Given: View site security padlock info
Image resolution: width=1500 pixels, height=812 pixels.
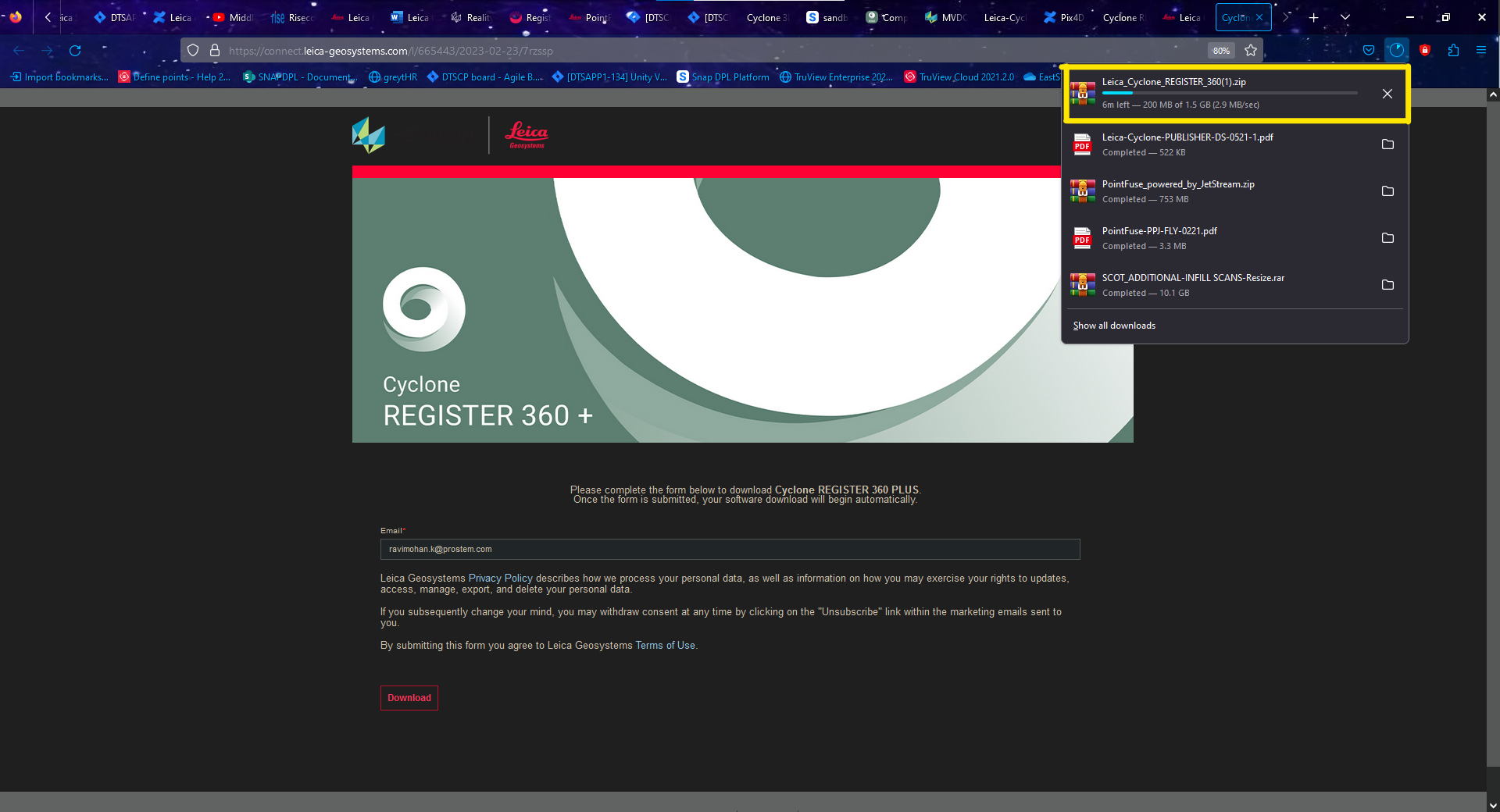Looking at the screenshot, I should 215,51.
